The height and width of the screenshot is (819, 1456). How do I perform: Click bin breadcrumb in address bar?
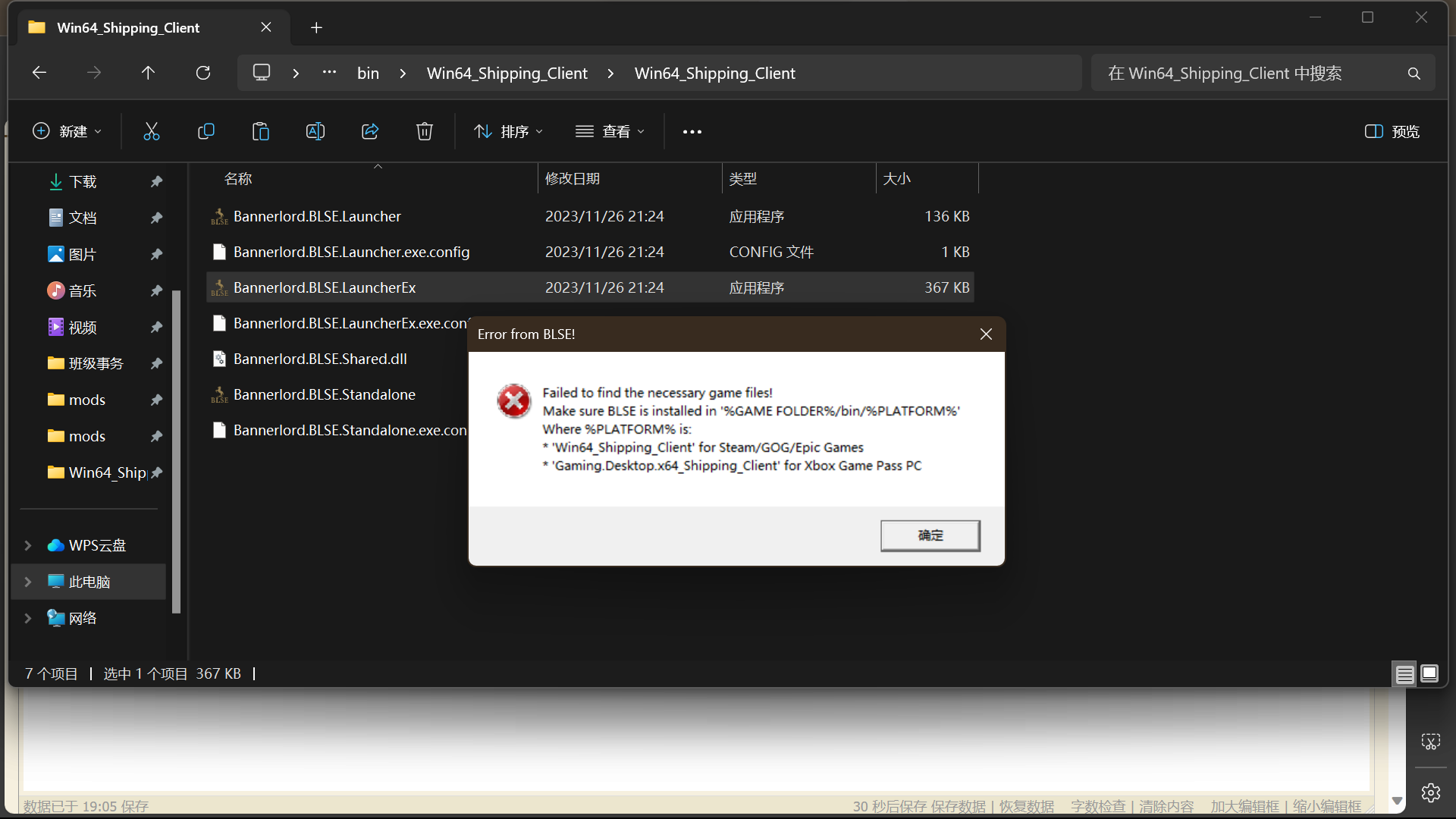point(368,73)
